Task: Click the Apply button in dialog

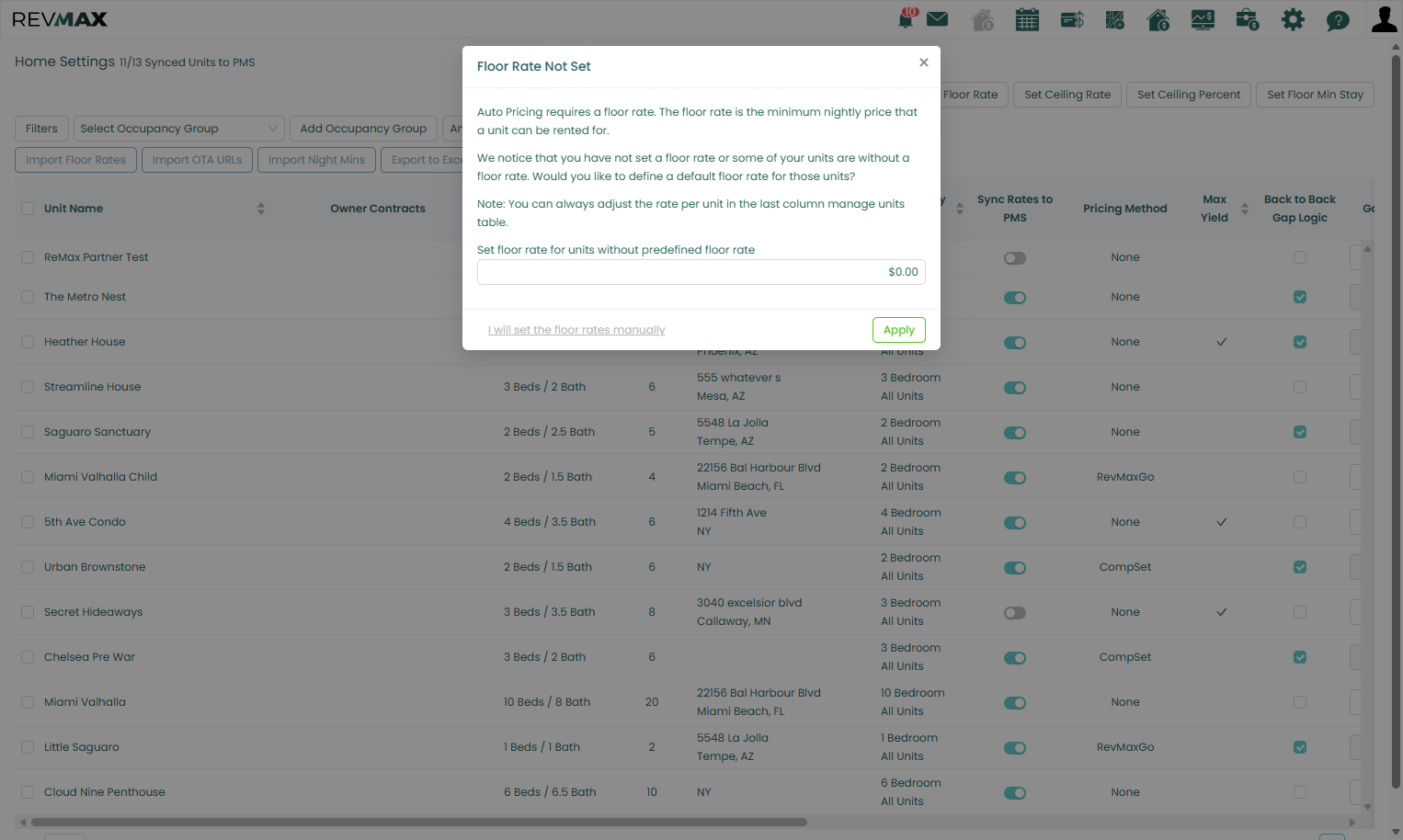Action: tap(898, 330)
